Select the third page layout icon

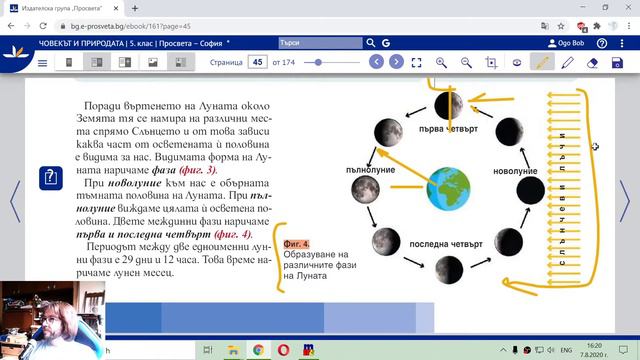tap(125, 62)
